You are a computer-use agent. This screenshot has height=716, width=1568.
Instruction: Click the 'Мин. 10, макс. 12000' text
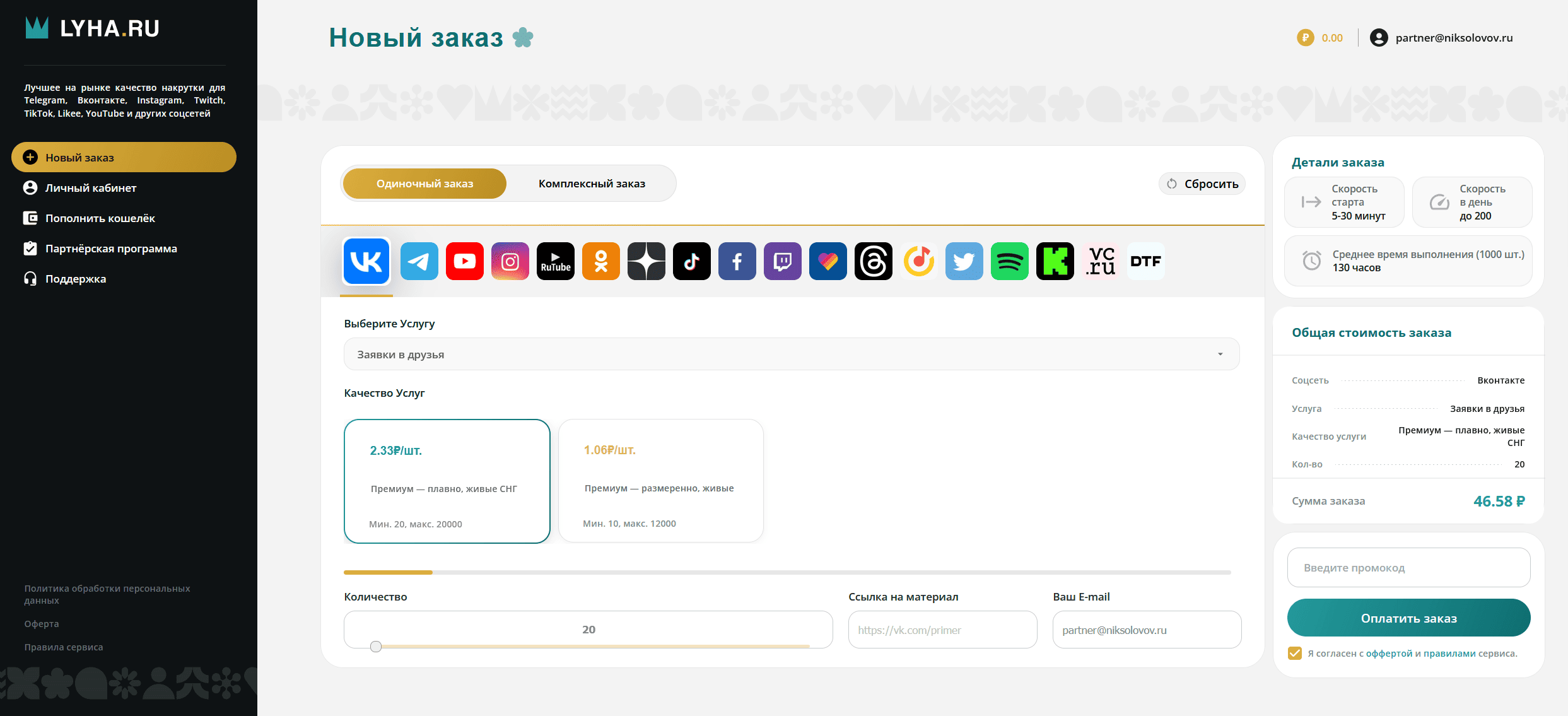[x=629, y=524]
